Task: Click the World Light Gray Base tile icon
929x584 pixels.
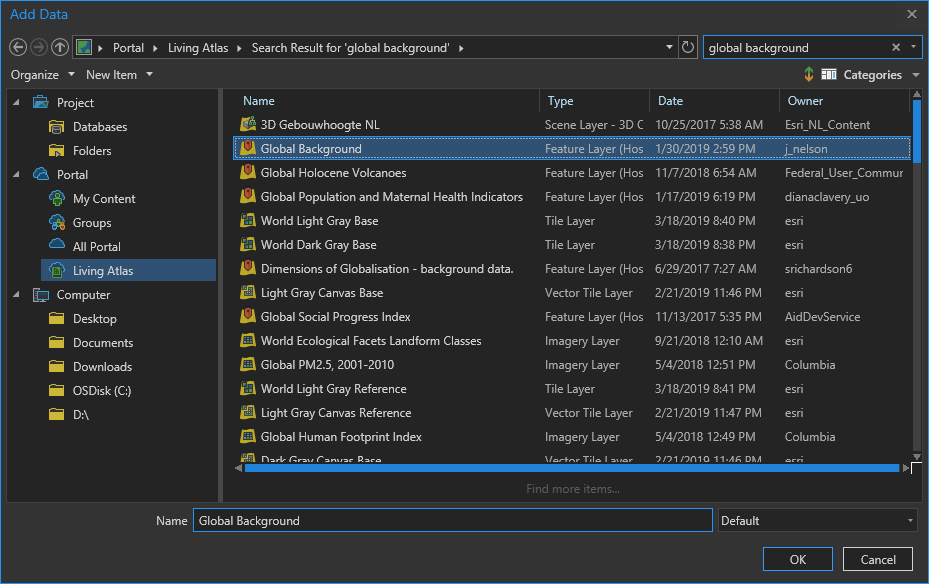Action: click(249, 221)
